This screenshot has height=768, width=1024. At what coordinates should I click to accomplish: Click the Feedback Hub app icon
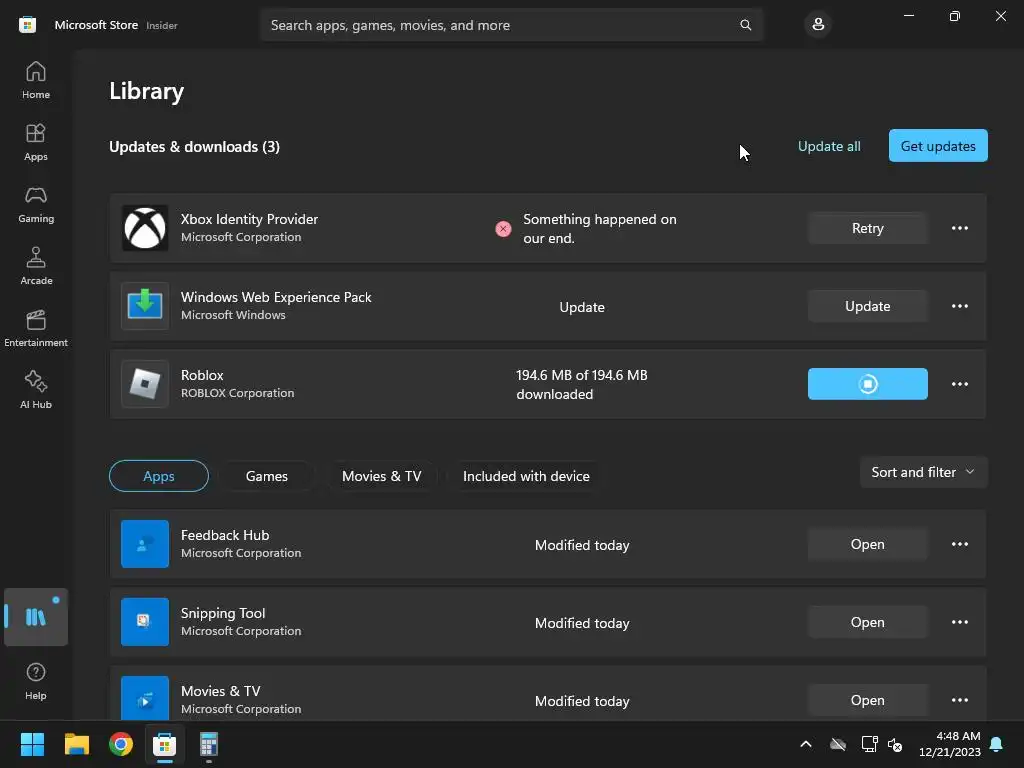(x=145, y=544)
